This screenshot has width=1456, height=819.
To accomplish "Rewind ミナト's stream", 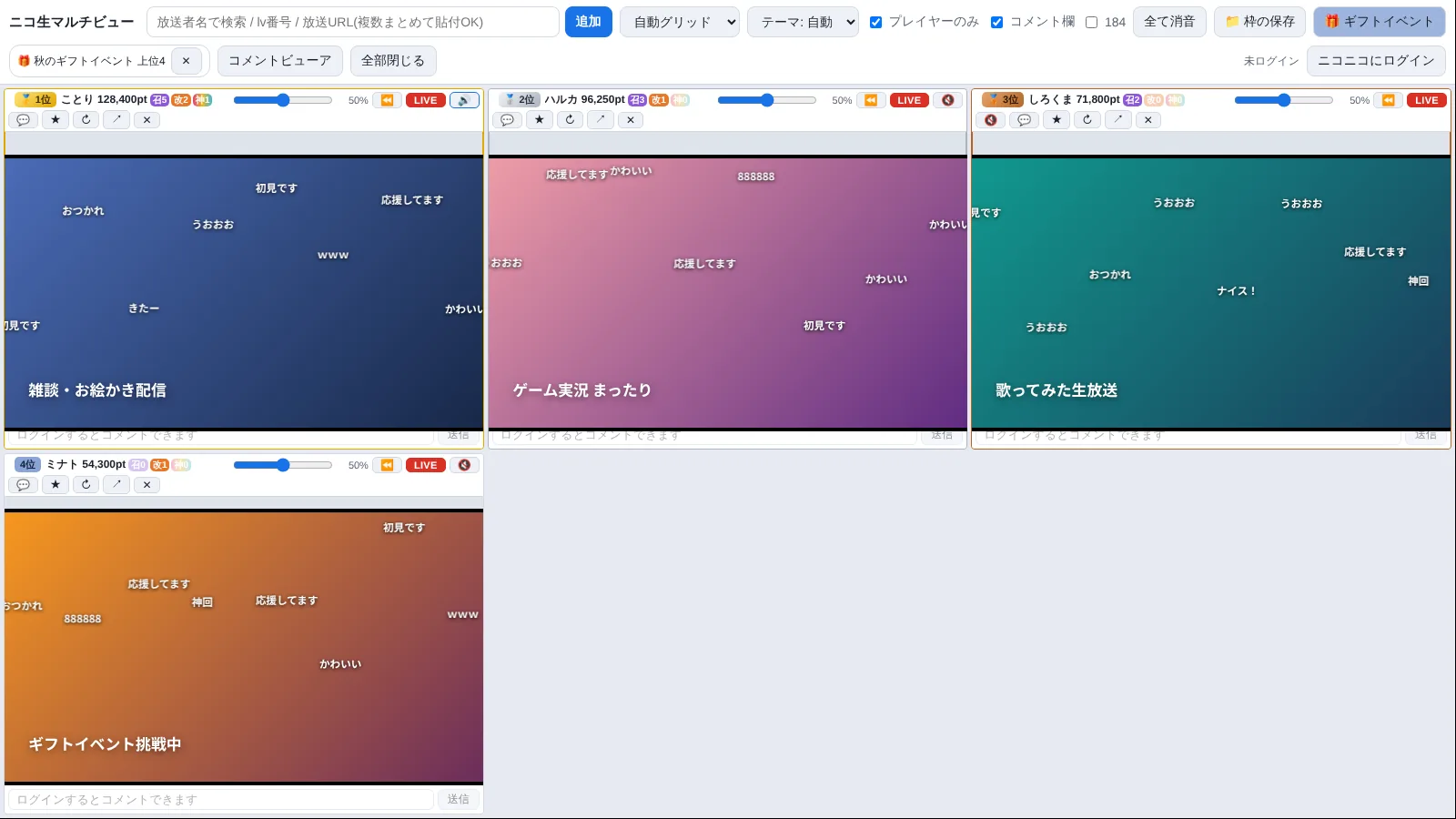I will click(387, 465).
